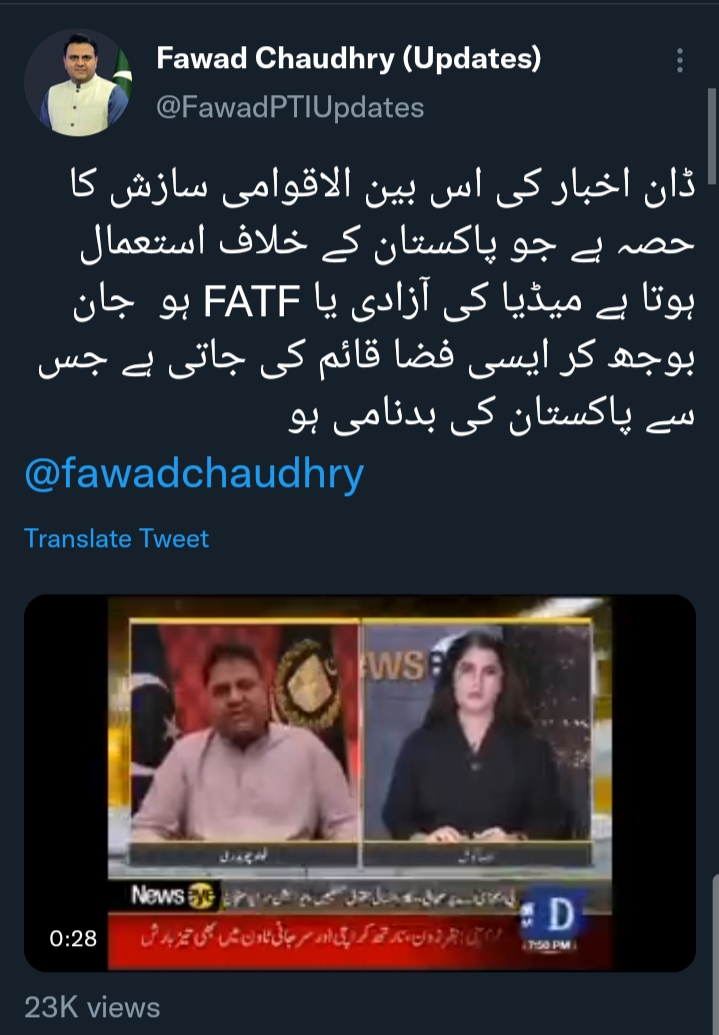
Task: Click the 'Fawad Chaudhry (Updates)' display name
Action: pos(349,59)
